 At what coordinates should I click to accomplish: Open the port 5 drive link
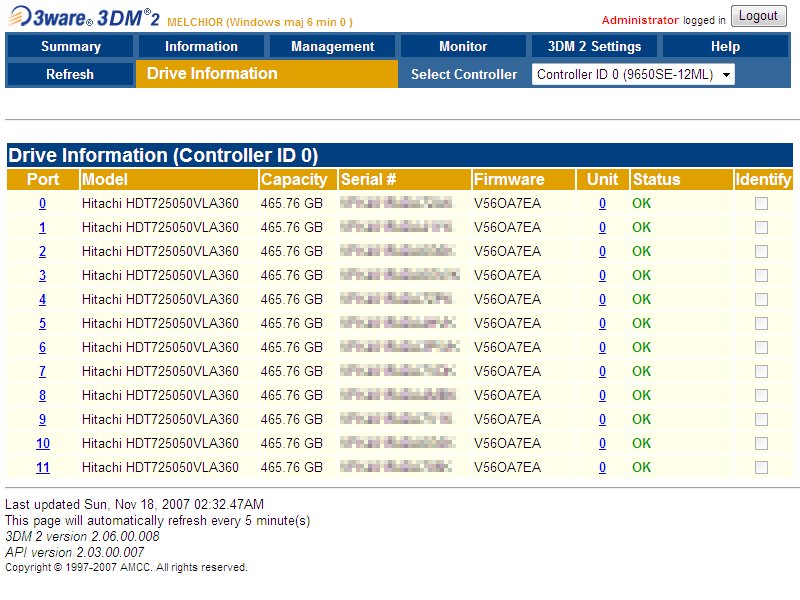tap(42, 323)
